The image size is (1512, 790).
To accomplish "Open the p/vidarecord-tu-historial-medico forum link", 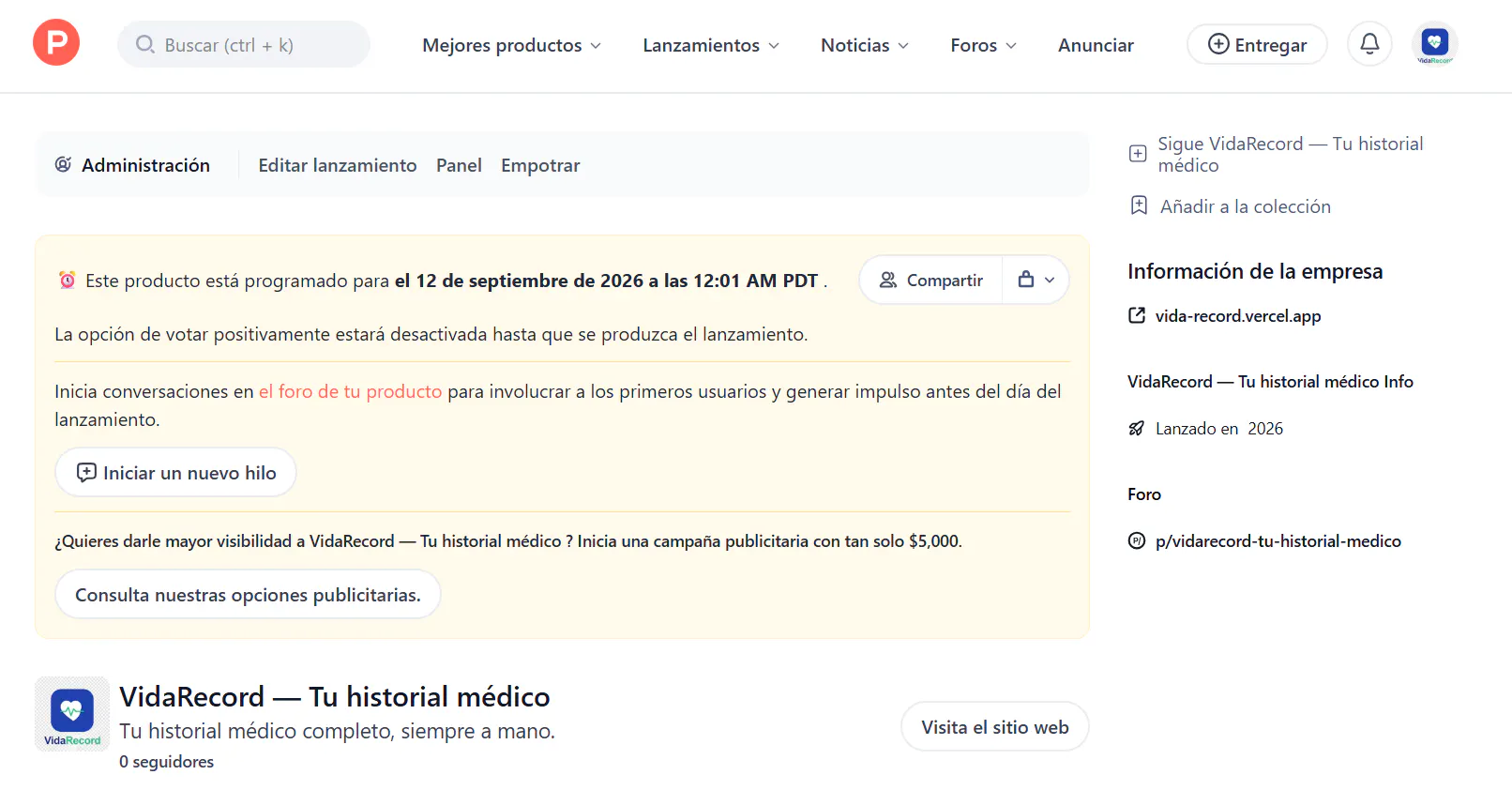I will [x=1278, y=541].
